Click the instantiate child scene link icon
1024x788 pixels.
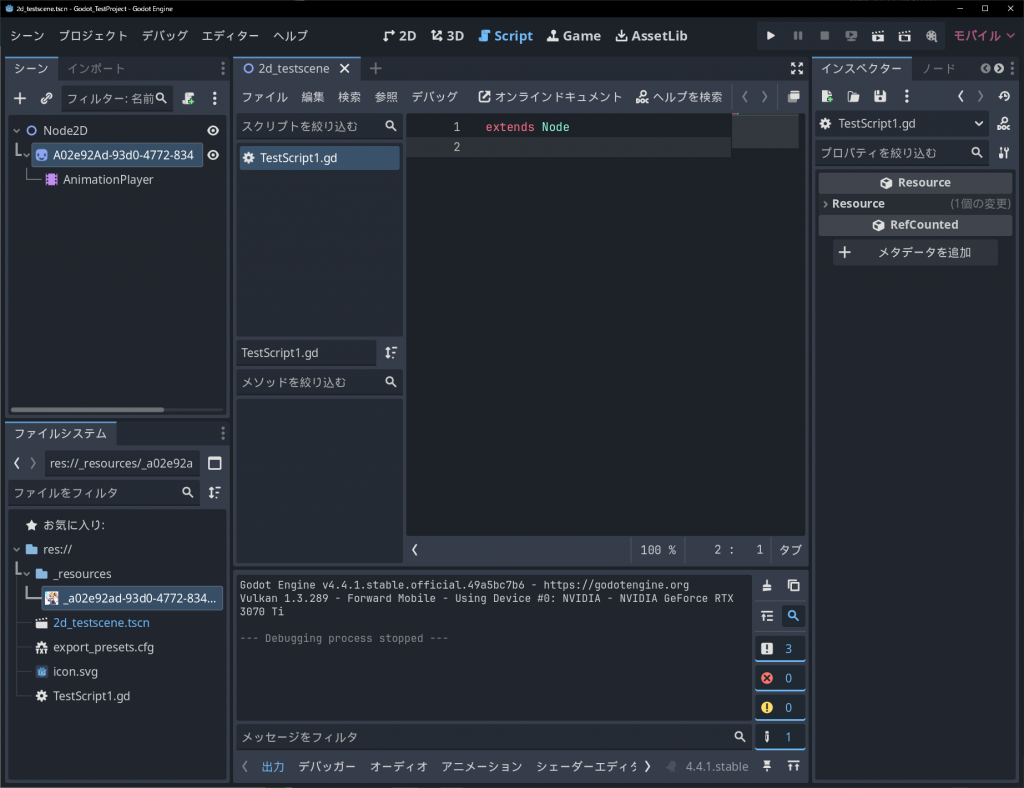coord(46,98)
